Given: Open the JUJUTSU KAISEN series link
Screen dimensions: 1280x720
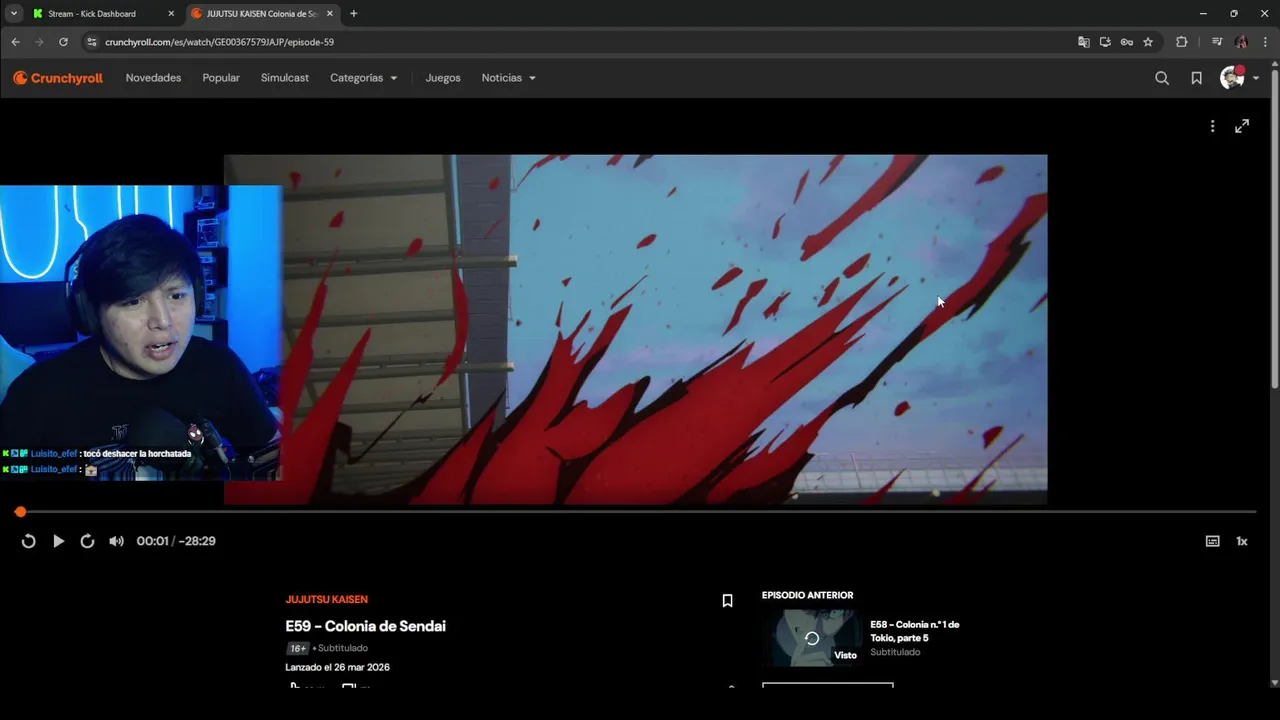Looking at the screenshot, I should pyautogui.click(x=326, y=599).
